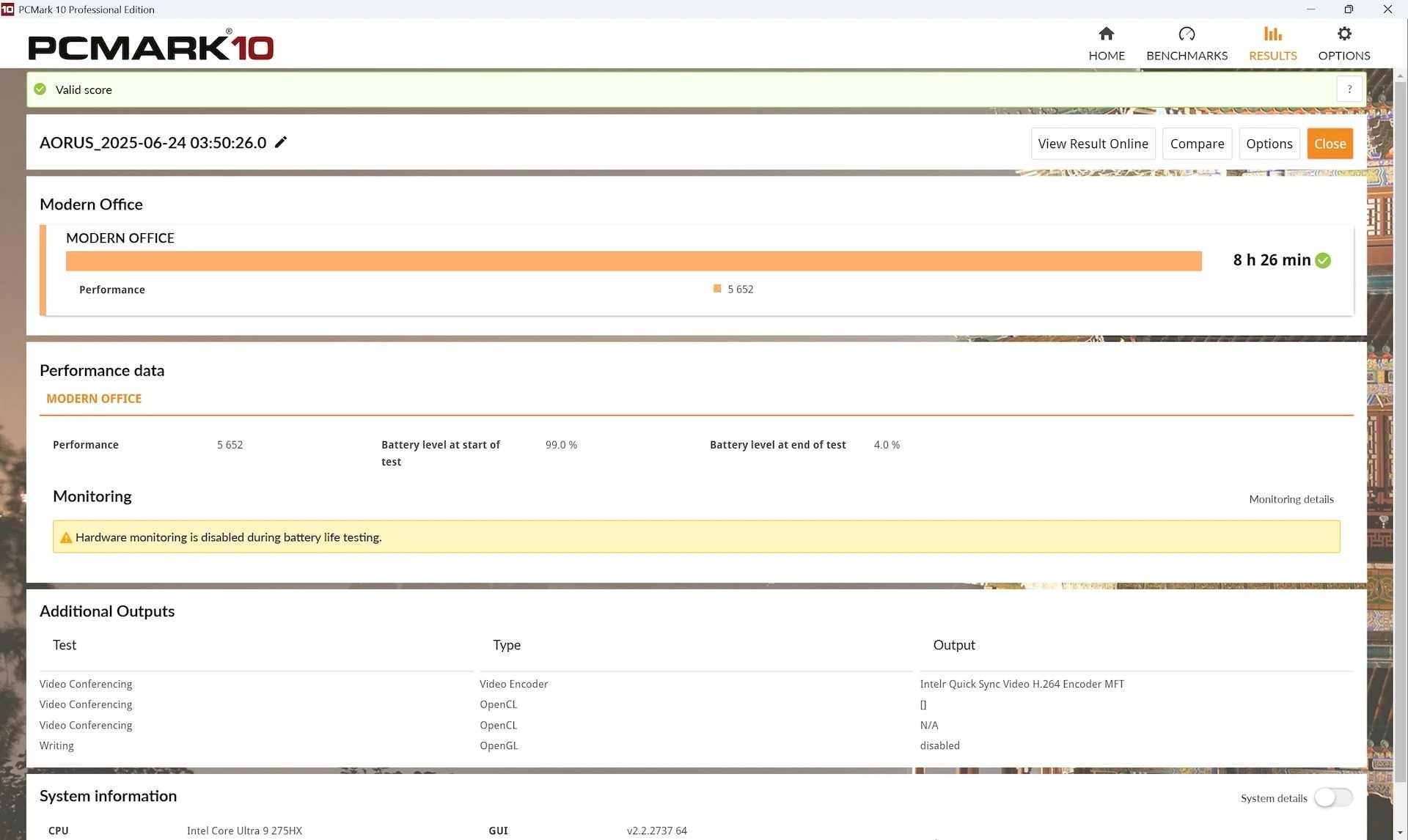Click the pencil icon to rename result
The width and height of the screenshot is (1408, 840).
point(281,142)
